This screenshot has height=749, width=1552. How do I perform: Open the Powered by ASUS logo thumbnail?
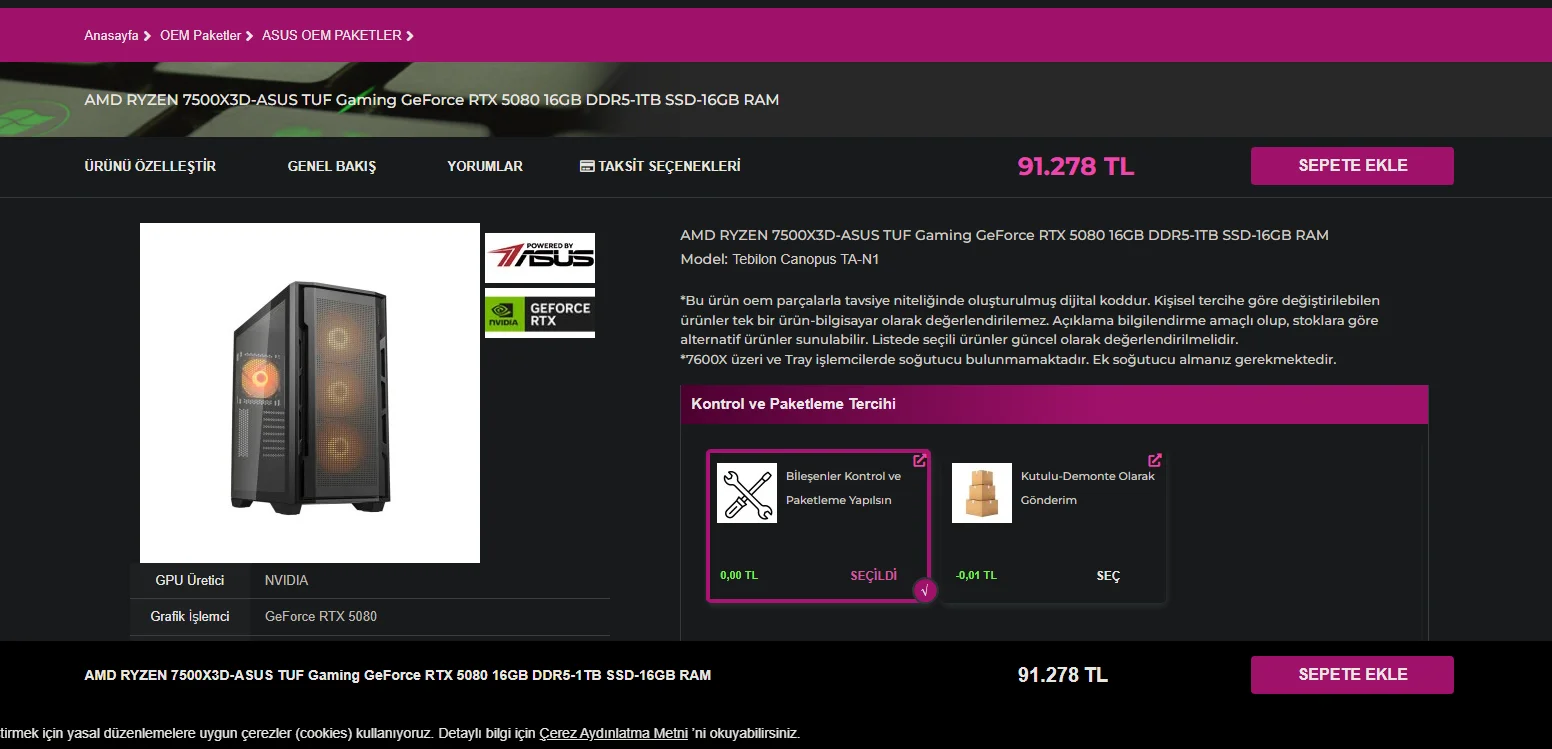coord(540,258)
